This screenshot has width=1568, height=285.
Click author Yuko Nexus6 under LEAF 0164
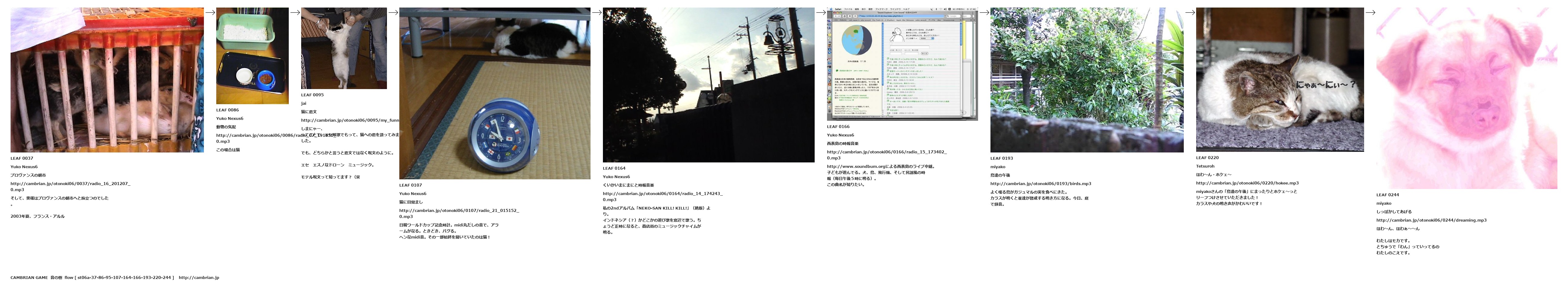[x=616, y=177]
